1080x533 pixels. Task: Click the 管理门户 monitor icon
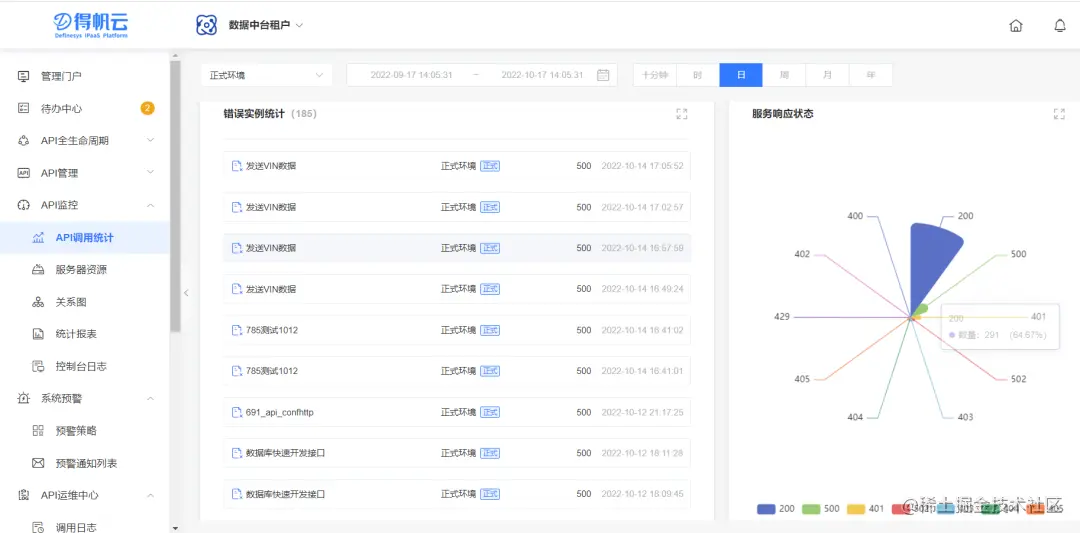[x=23, y=76]
